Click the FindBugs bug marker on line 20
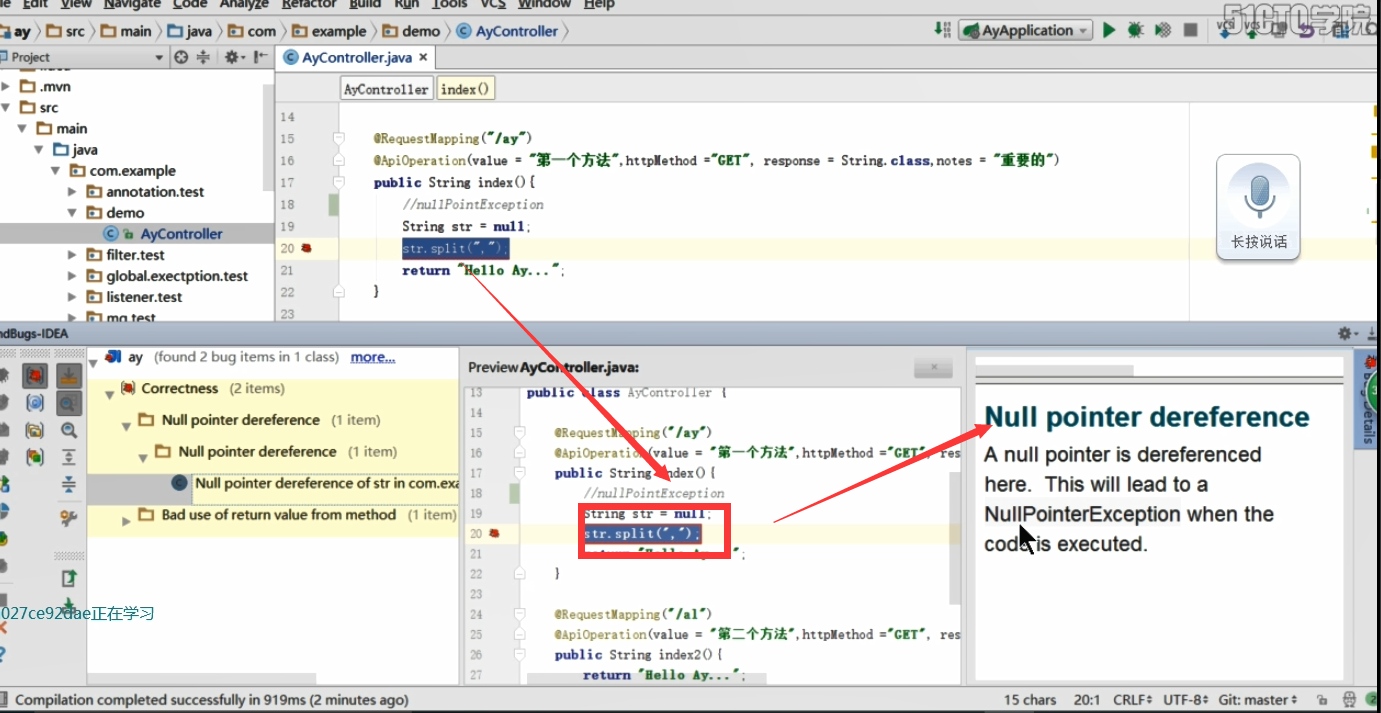1381x713 pixels. pos(306,248)
